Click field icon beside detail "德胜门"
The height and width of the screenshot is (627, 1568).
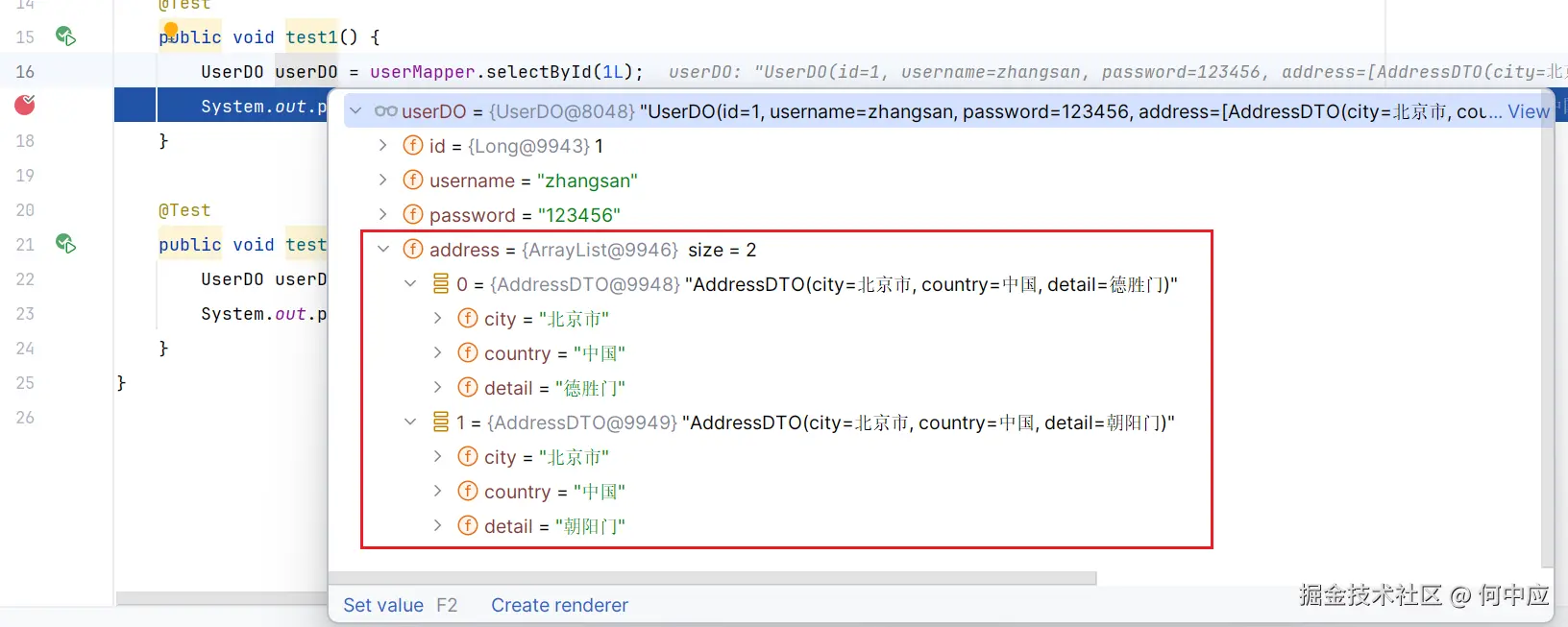coord(468,388)
